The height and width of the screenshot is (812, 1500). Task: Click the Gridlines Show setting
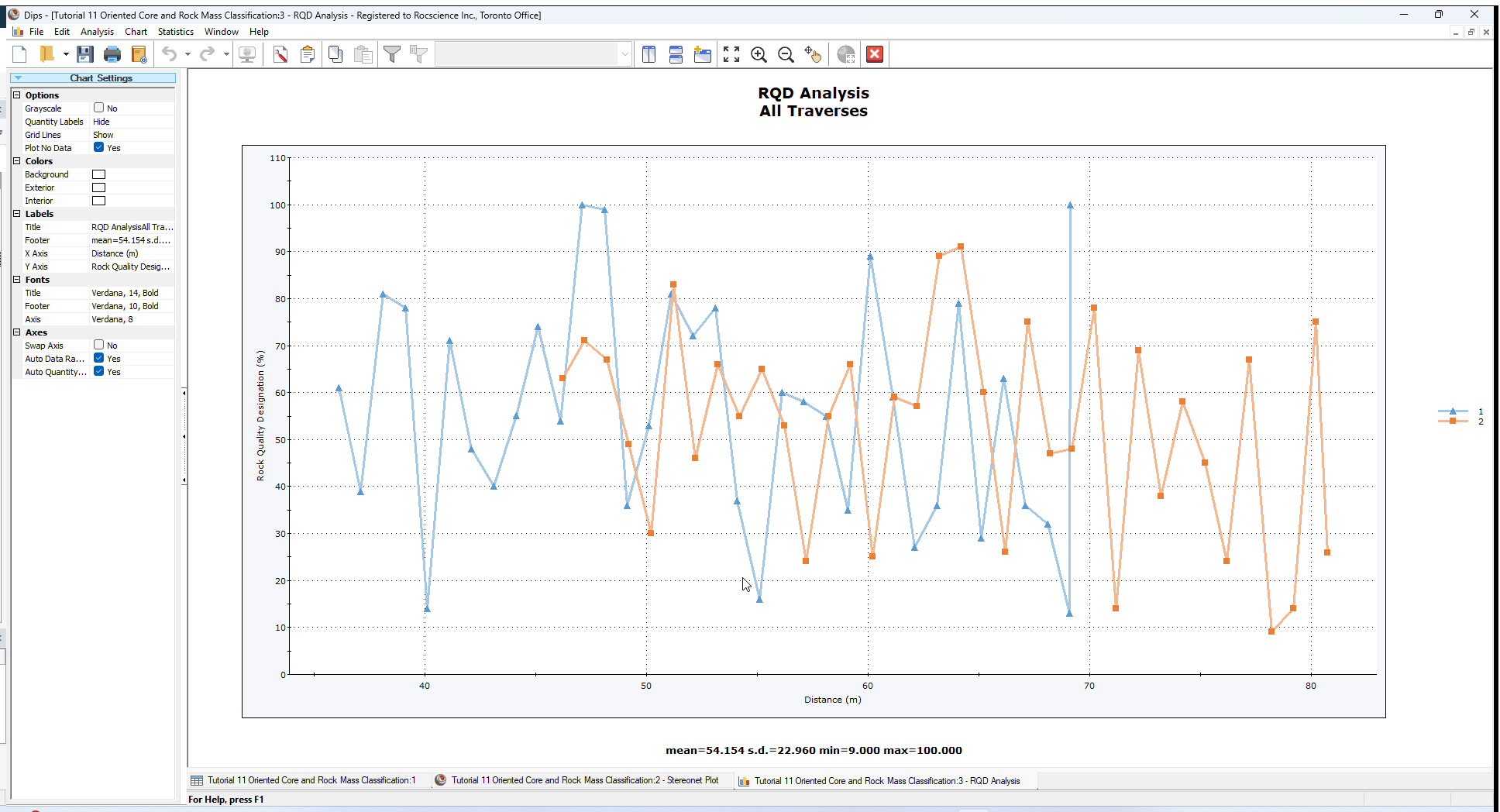[x=103, y=134]
